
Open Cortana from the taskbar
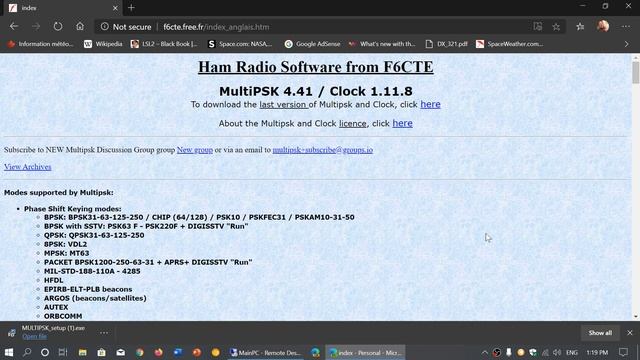pyautogui.click(x=45, y=352)
